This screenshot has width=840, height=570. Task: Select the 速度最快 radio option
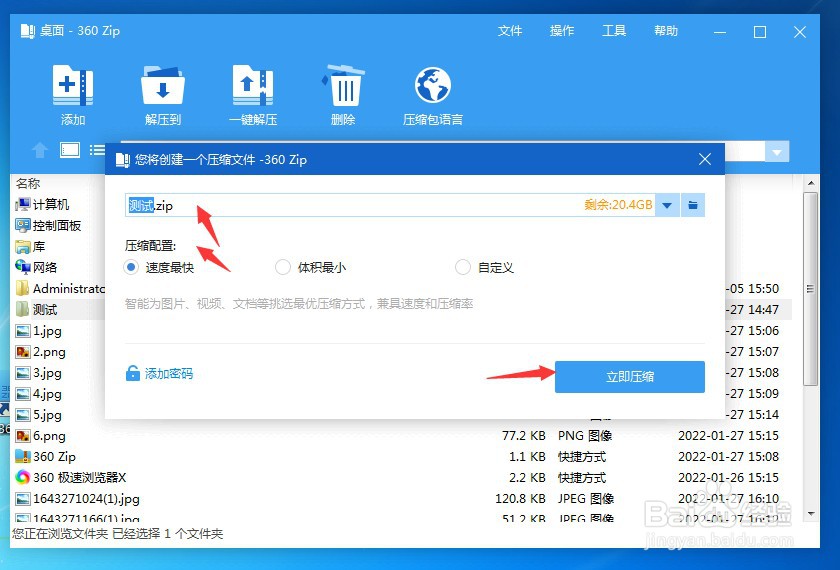[131, 267]
